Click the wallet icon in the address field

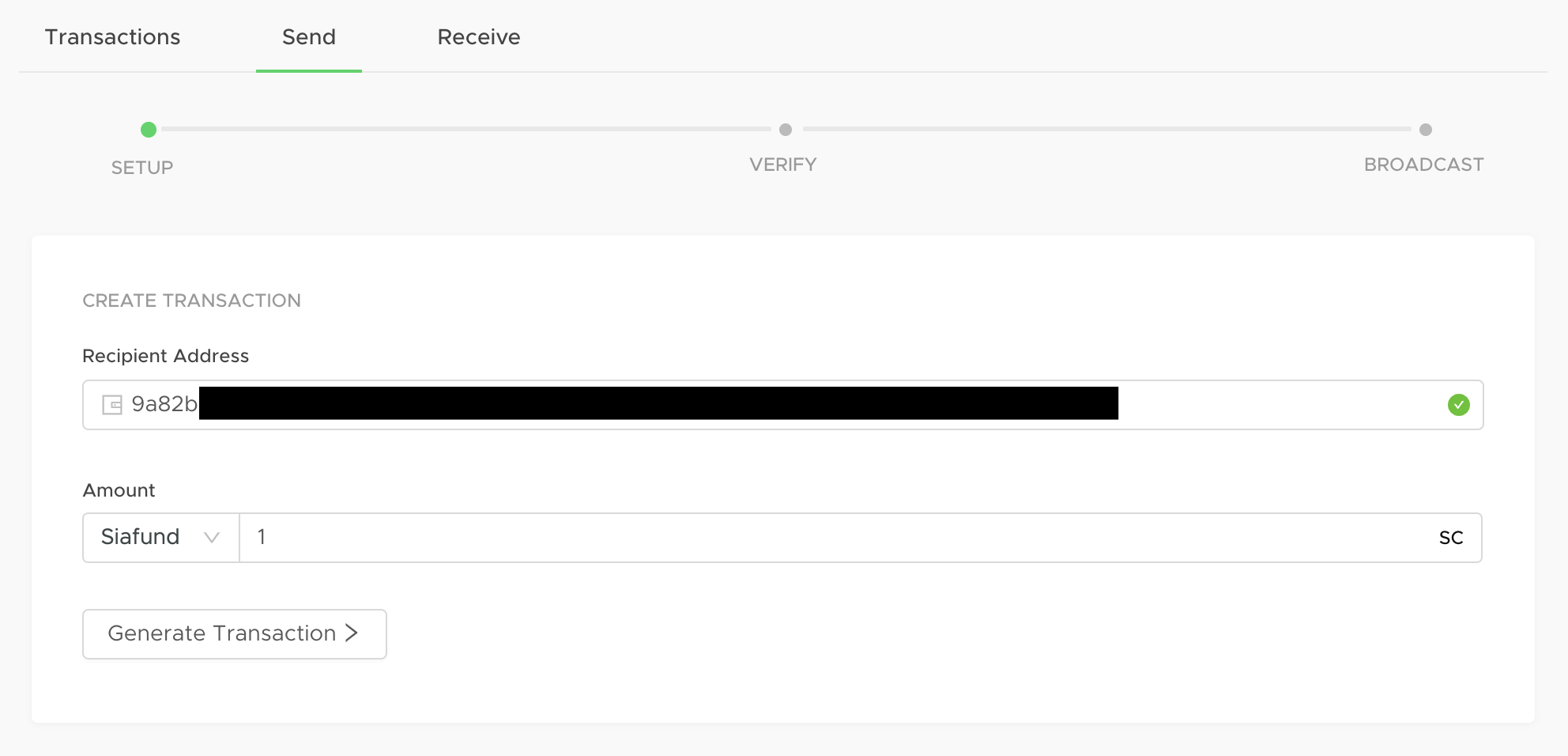pos(112,405)
